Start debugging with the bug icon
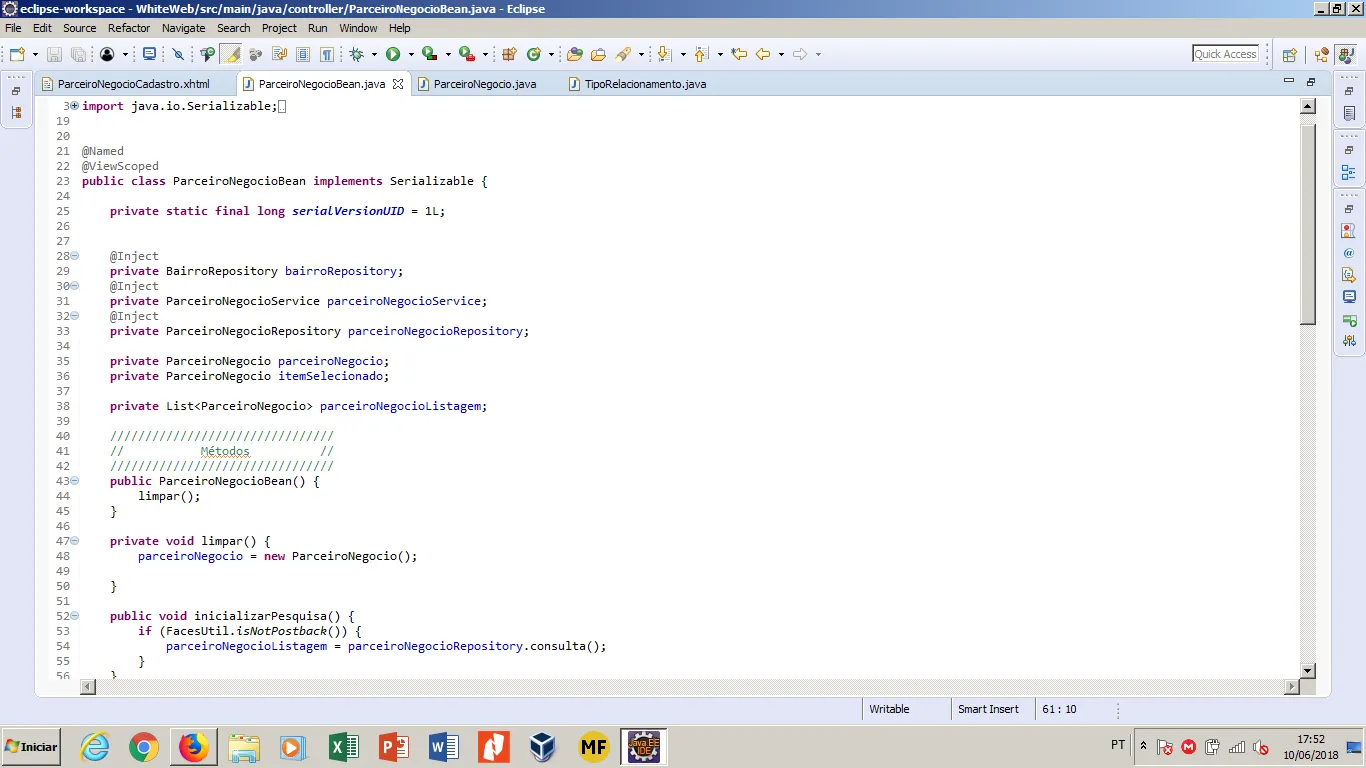Image resolution: width=1366 pixels, height=768 pixels. pos(356,54)
